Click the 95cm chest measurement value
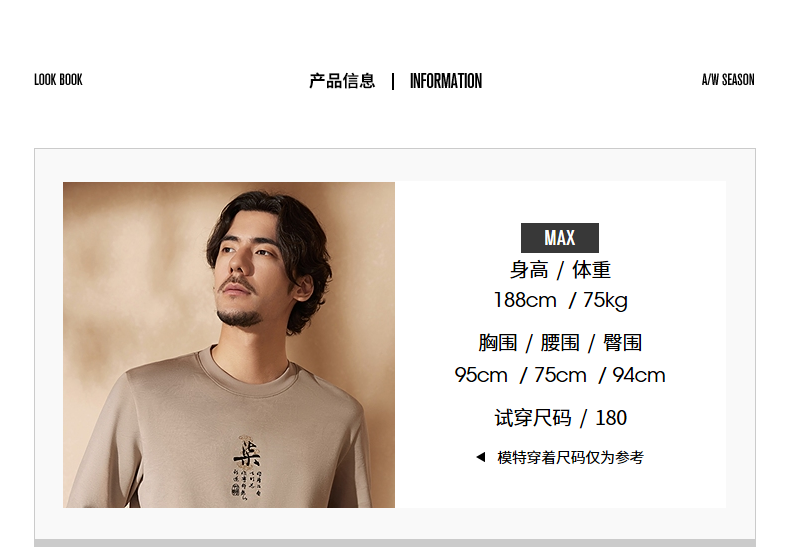This screenshot has height=553, width=790. tap(481, 375)
